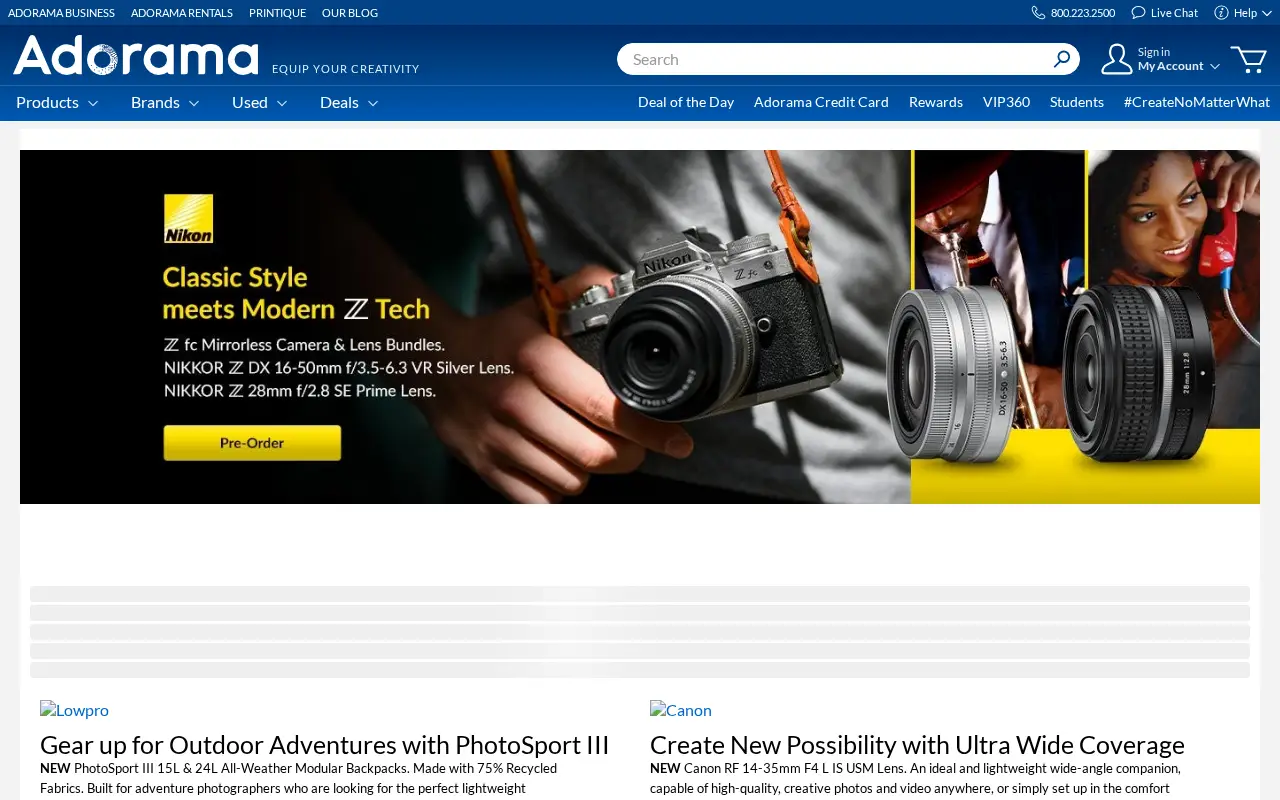
Task: Click the Sign in text
Action: click(x=1154, y=52)
